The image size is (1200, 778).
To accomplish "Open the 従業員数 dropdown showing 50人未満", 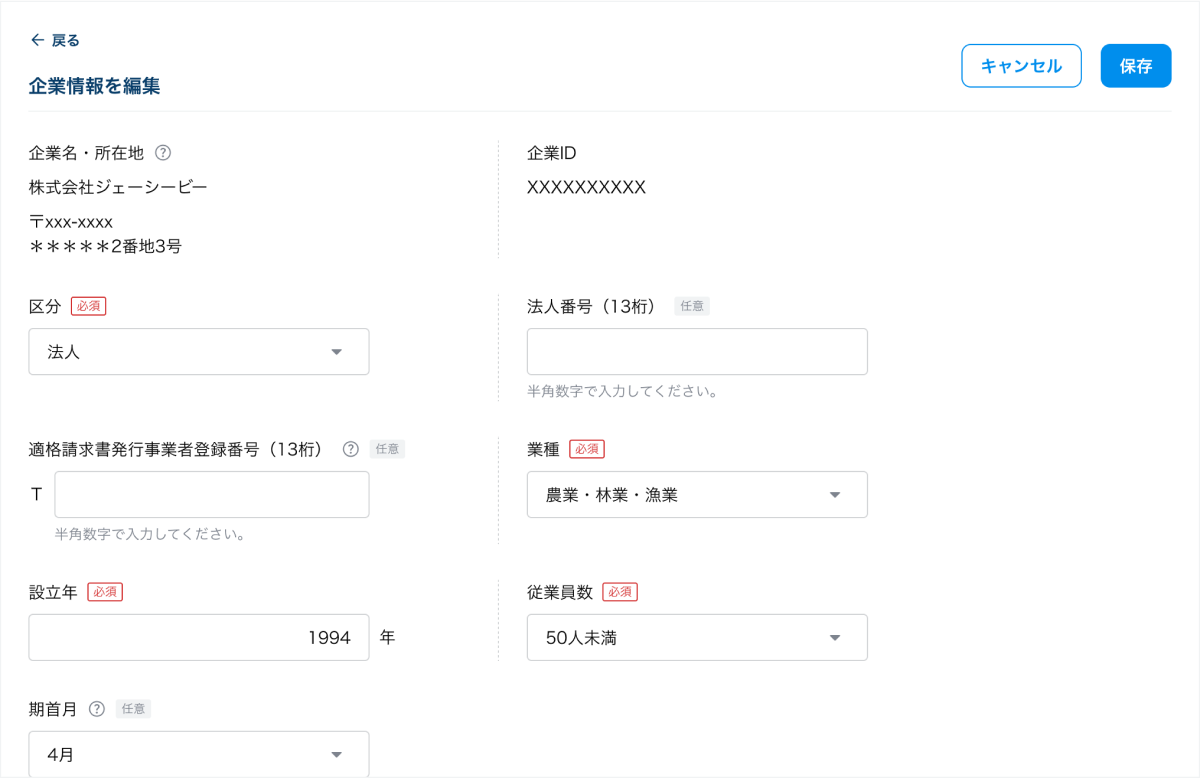I will tap(697, 638).
